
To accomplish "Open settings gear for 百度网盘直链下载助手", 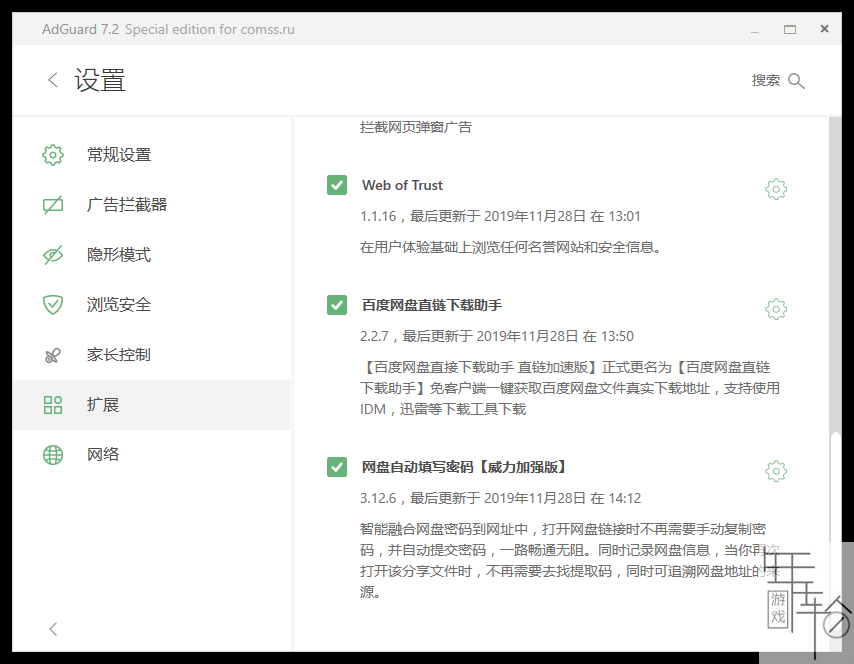I will [x=776, y=309].
